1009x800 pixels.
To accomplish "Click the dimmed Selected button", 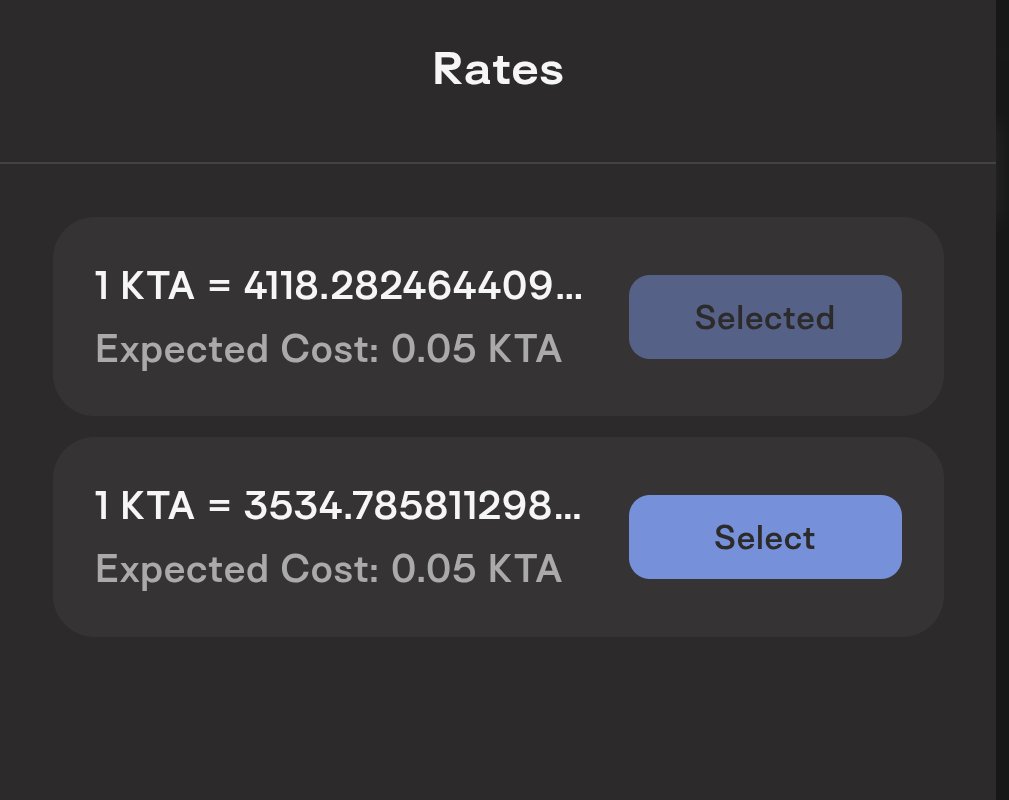I will (x=765, y=317).
